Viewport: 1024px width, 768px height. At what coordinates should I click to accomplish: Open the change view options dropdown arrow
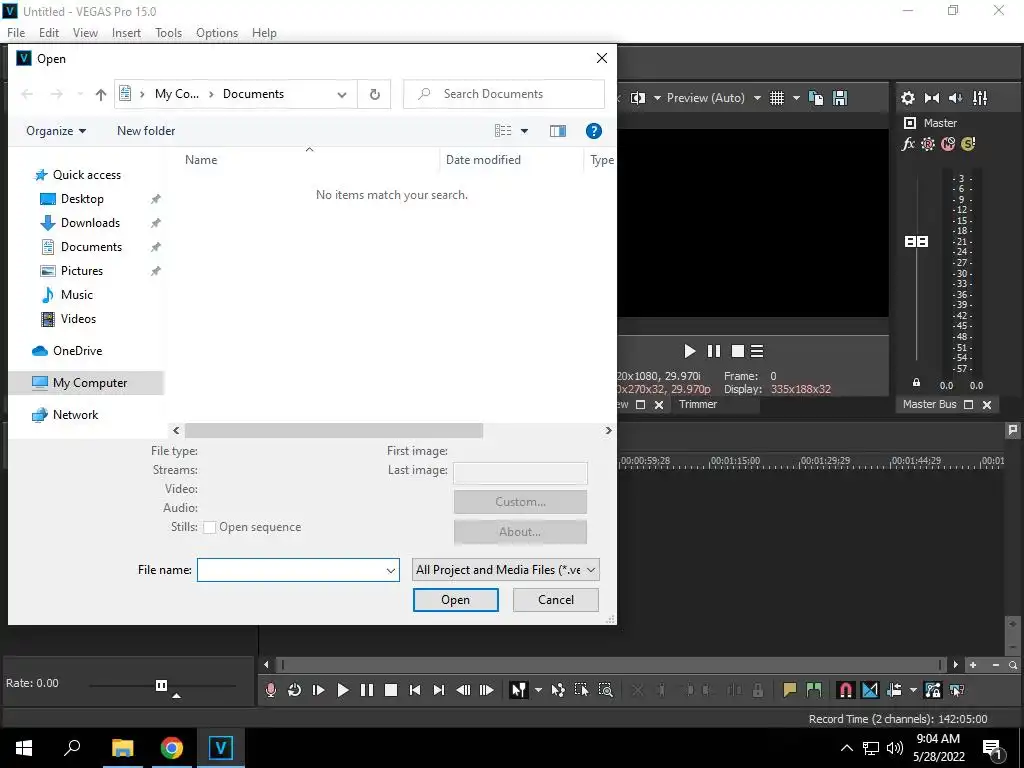pyautogui.click(x=524, y=131)
